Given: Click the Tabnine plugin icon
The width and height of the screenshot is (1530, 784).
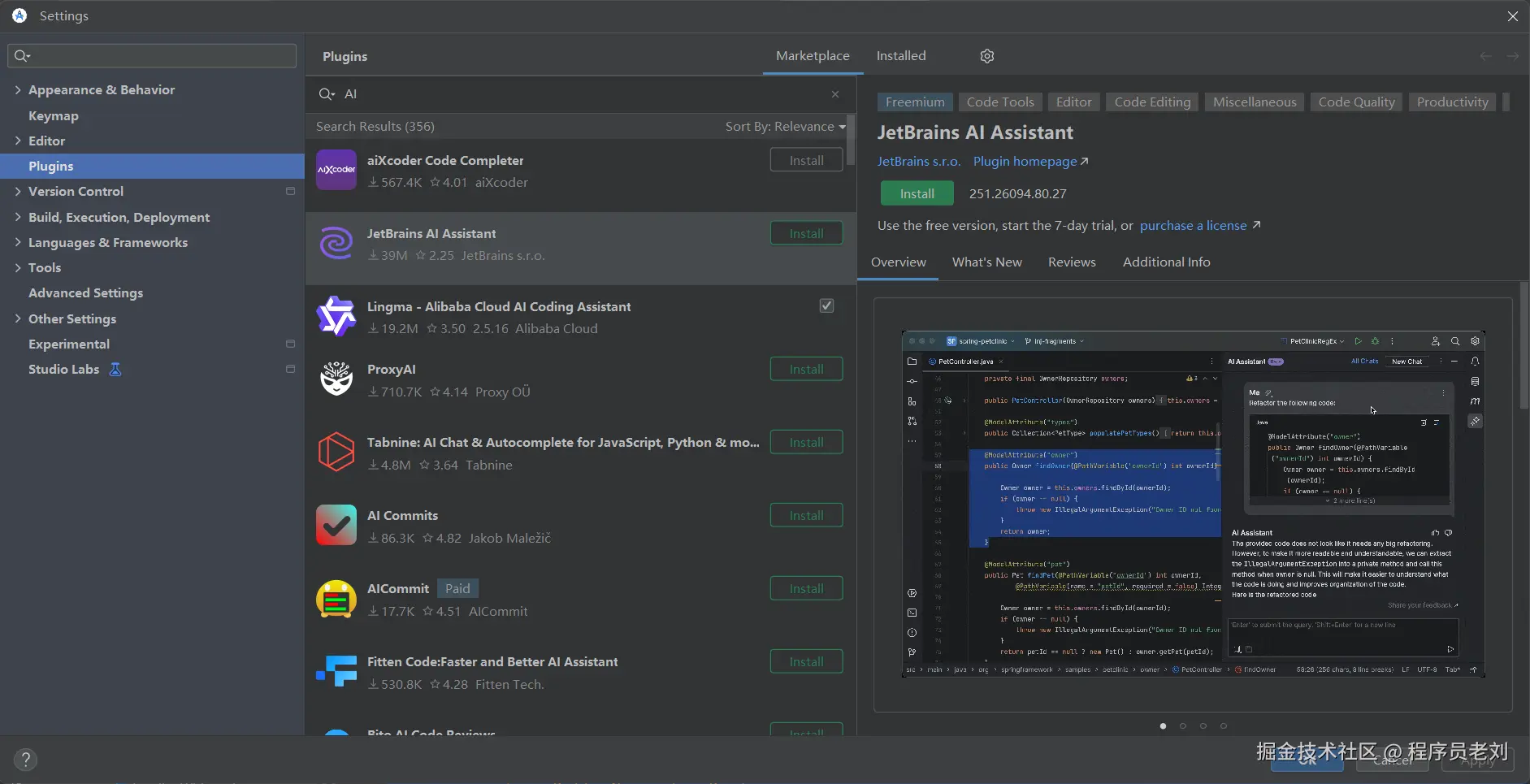Looking at the screenshot, I should point(336,453).
